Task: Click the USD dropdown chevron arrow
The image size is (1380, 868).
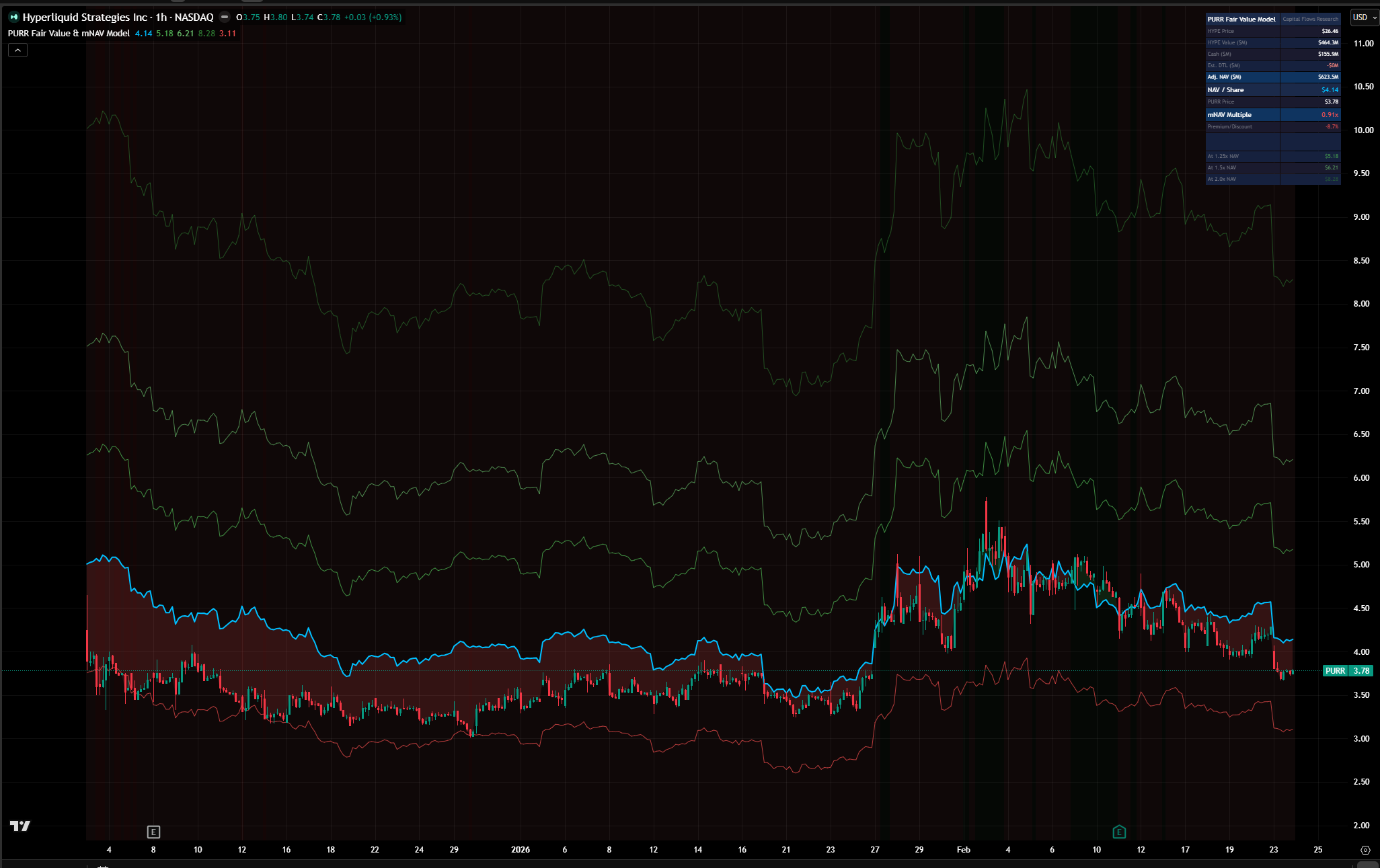Action: tap(1374, 17)
